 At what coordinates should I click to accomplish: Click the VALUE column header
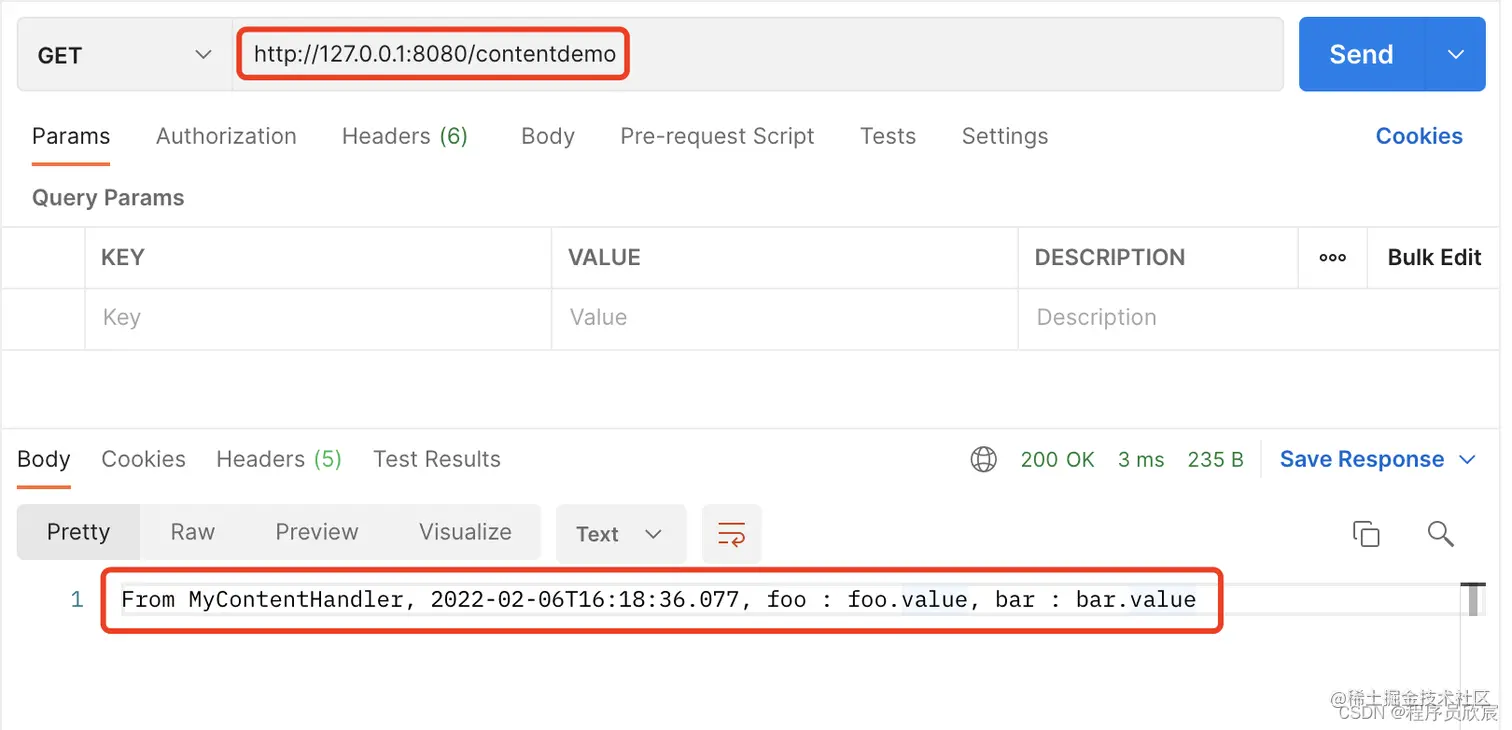604,258
